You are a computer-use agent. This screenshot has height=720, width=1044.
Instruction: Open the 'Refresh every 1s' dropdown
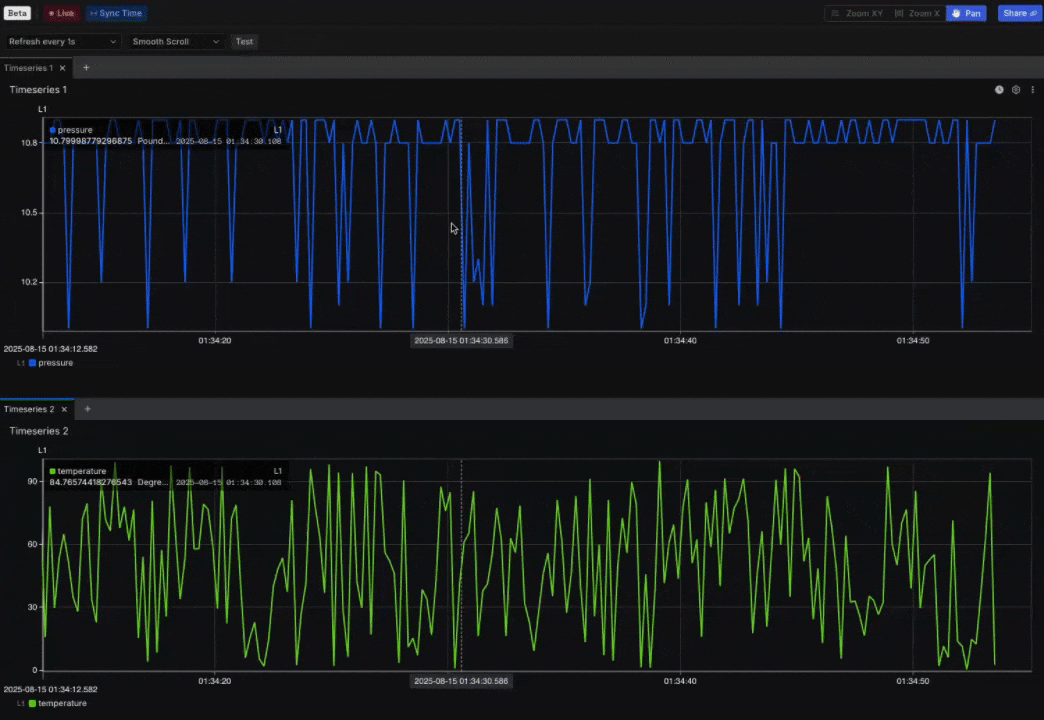point(63,42)
